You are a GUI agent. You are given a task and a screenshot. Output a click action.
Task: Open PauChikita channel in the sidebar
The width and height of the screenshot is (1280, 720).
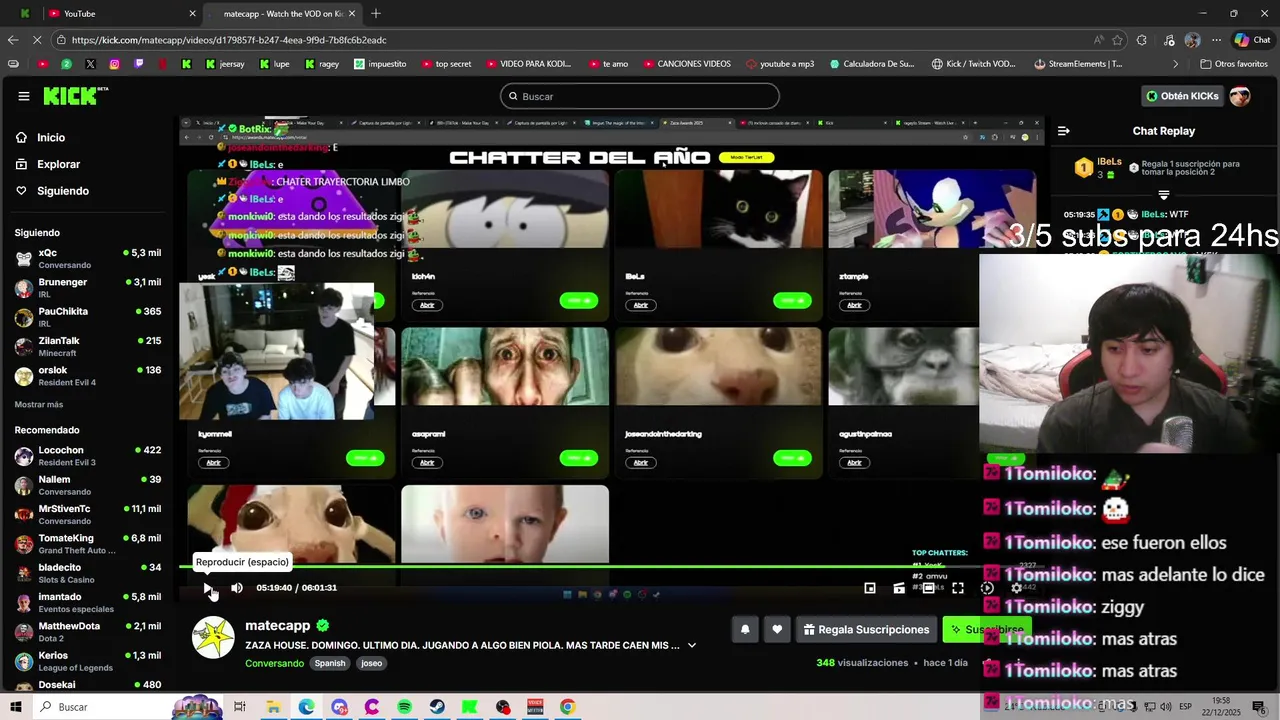(88, 317)
